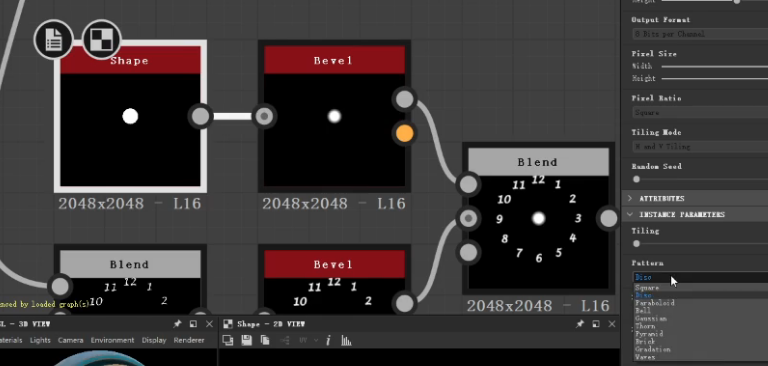Click the document badge icon above the Shape node
Screen dimensions: 768x366
click(53, 39)
